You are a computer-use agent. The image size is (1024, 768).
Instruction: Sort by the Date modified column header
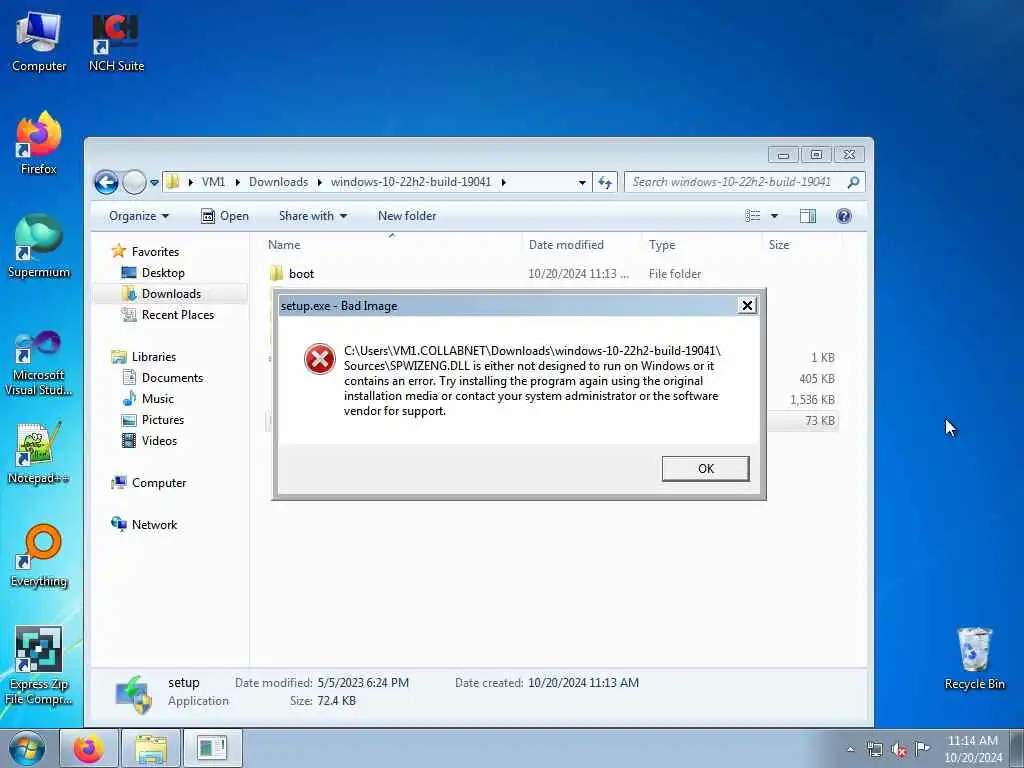(x=581, y=245)
